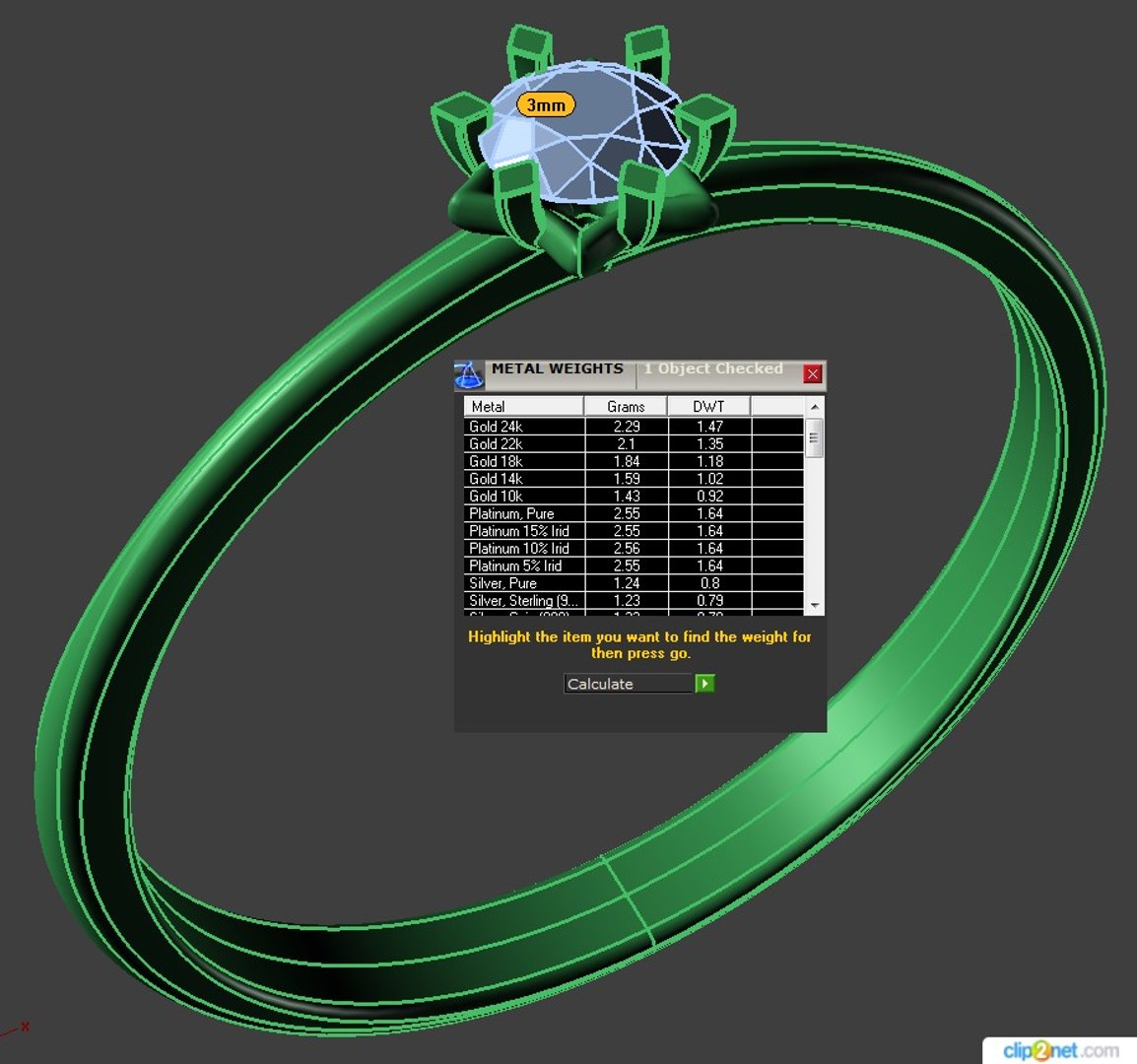This screenshot has width=1137, height=1064.
Task: Click the 0.8 DWT value for Silver, Pure
Action: 710,583
